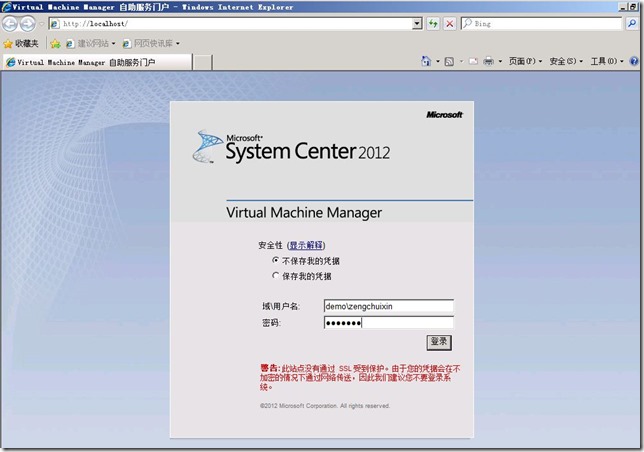Click the Print icon
644x452 pixels.
click(488, 61)
